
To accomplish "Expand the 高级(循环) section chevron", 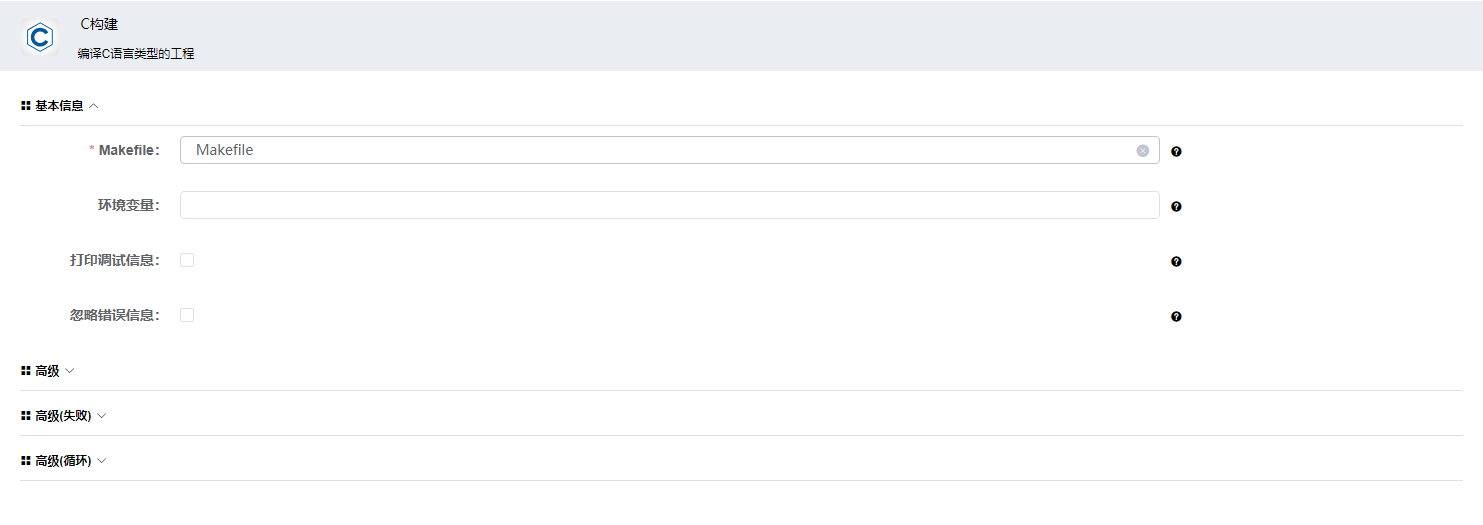I will [x=102, y=461].
